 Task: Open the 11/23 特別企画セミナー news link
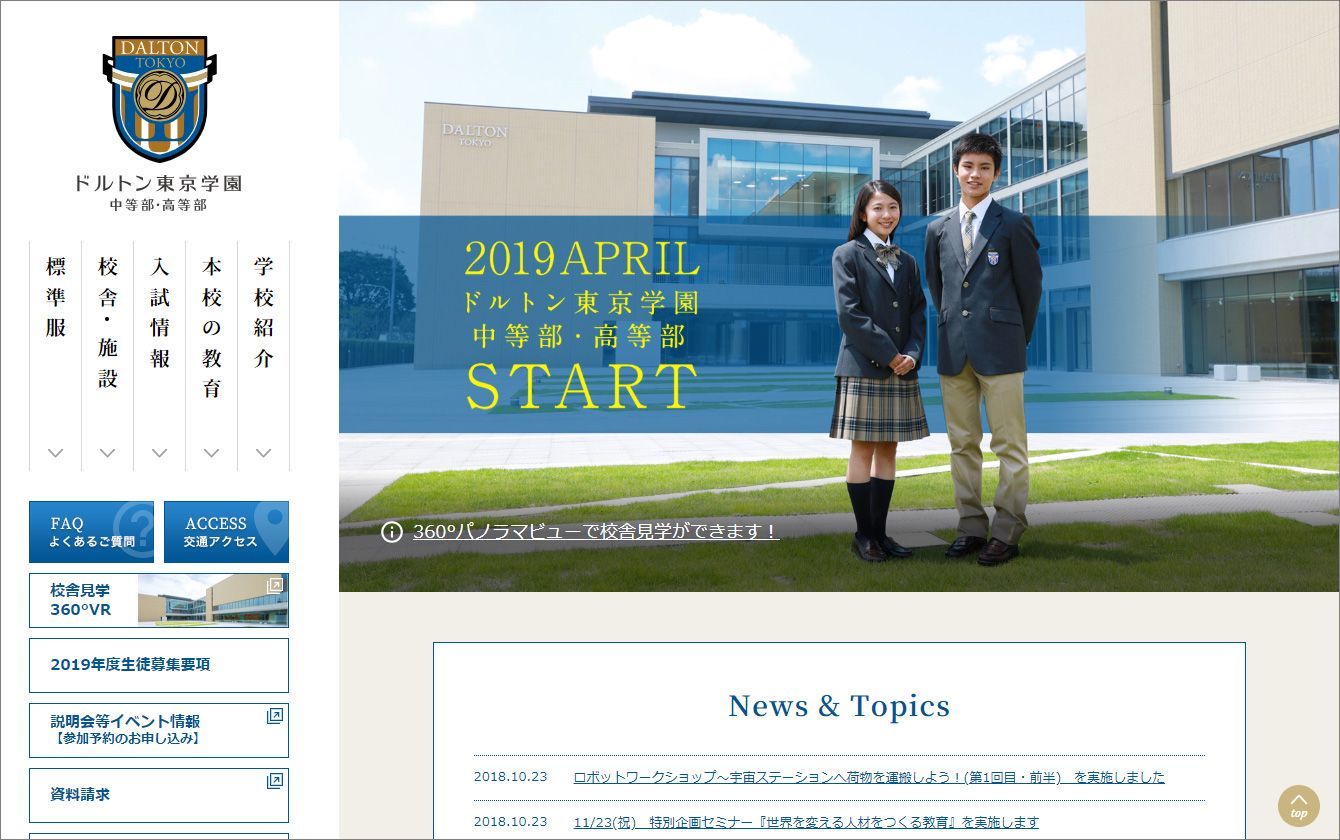[806, 822]
